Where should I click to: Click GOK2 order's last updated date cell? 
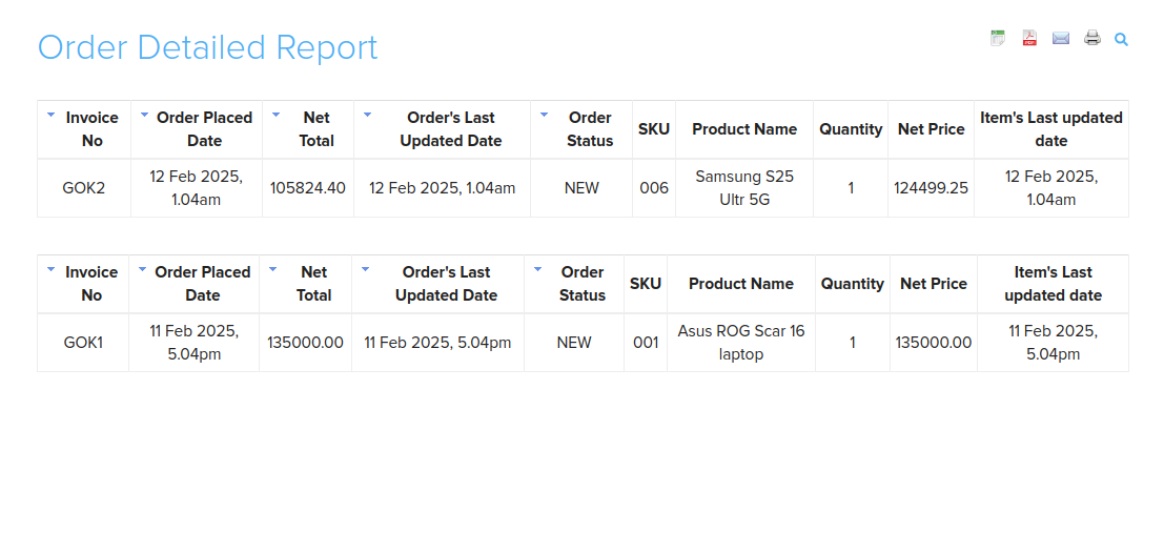442,188
